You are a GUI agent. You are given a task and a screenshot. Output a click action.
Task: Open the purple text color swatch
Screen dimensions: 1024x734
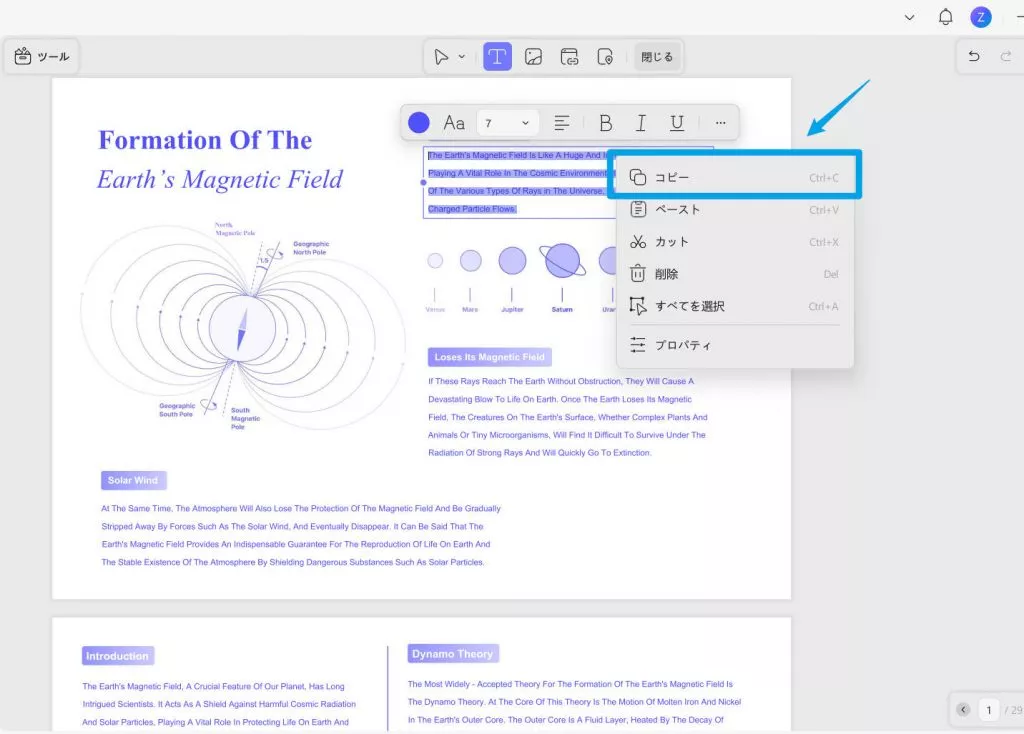click(419, 123)
